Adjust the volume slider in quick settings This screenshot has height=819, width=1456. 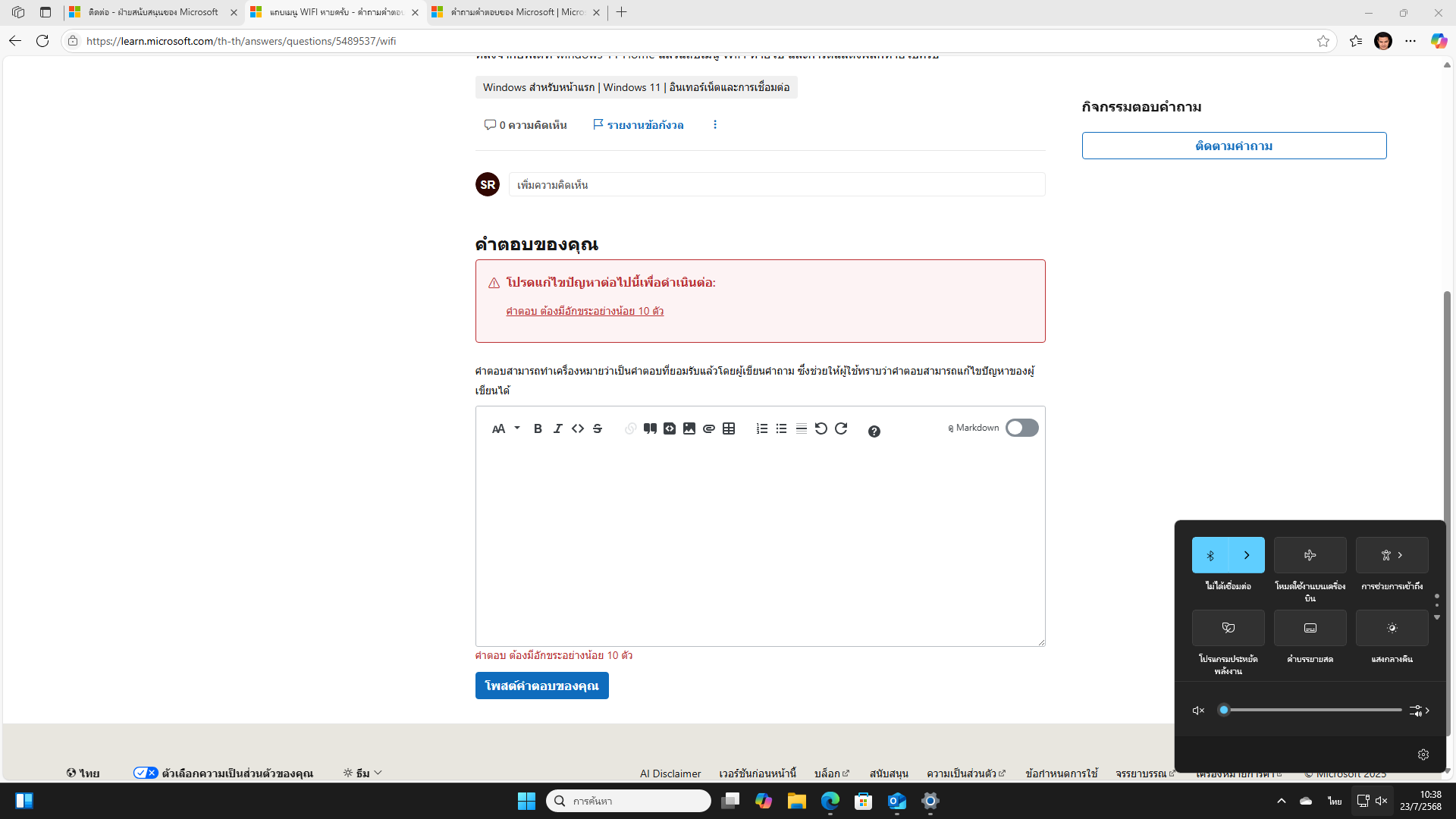1312,710
